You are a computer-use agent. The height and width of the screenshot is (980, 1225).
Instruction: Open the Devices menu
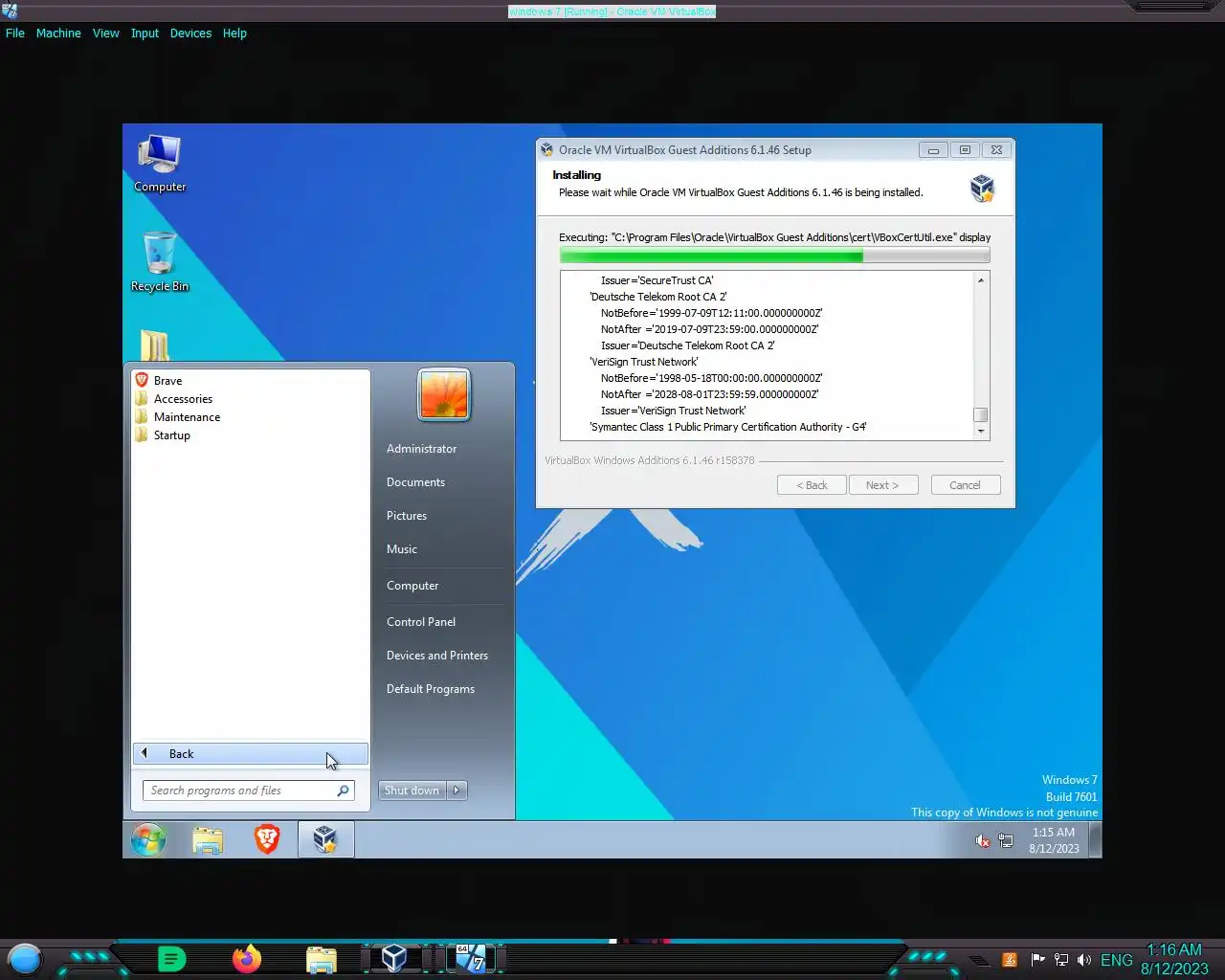[190, 33]
